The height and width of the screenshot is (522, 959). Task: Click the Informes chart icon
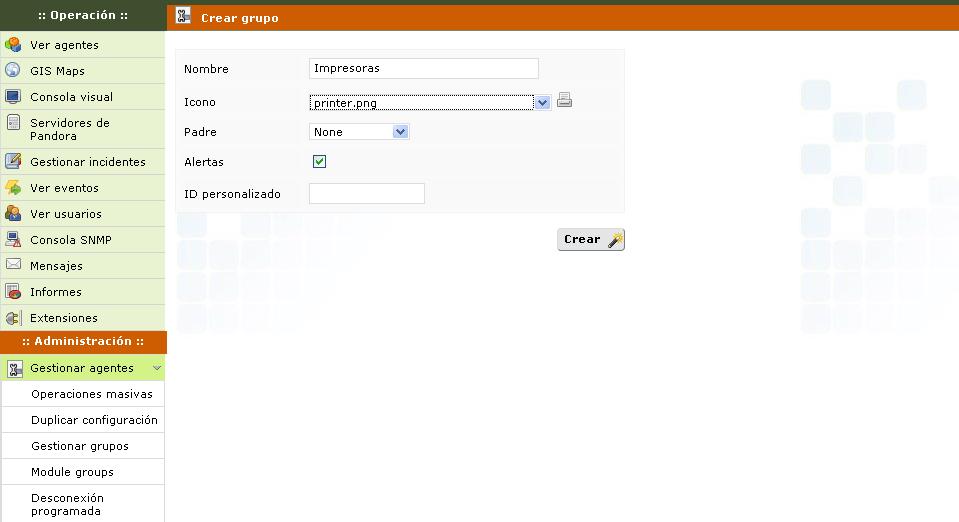point(13,292)
